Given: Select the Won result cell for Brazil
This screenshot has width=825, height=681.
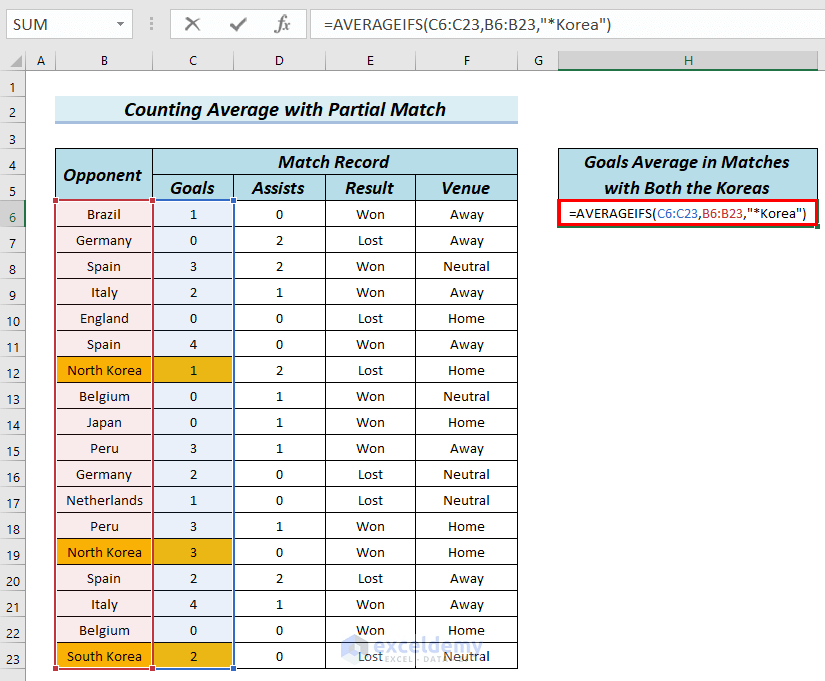Looking at the screenshot, I should pos(370,214).
